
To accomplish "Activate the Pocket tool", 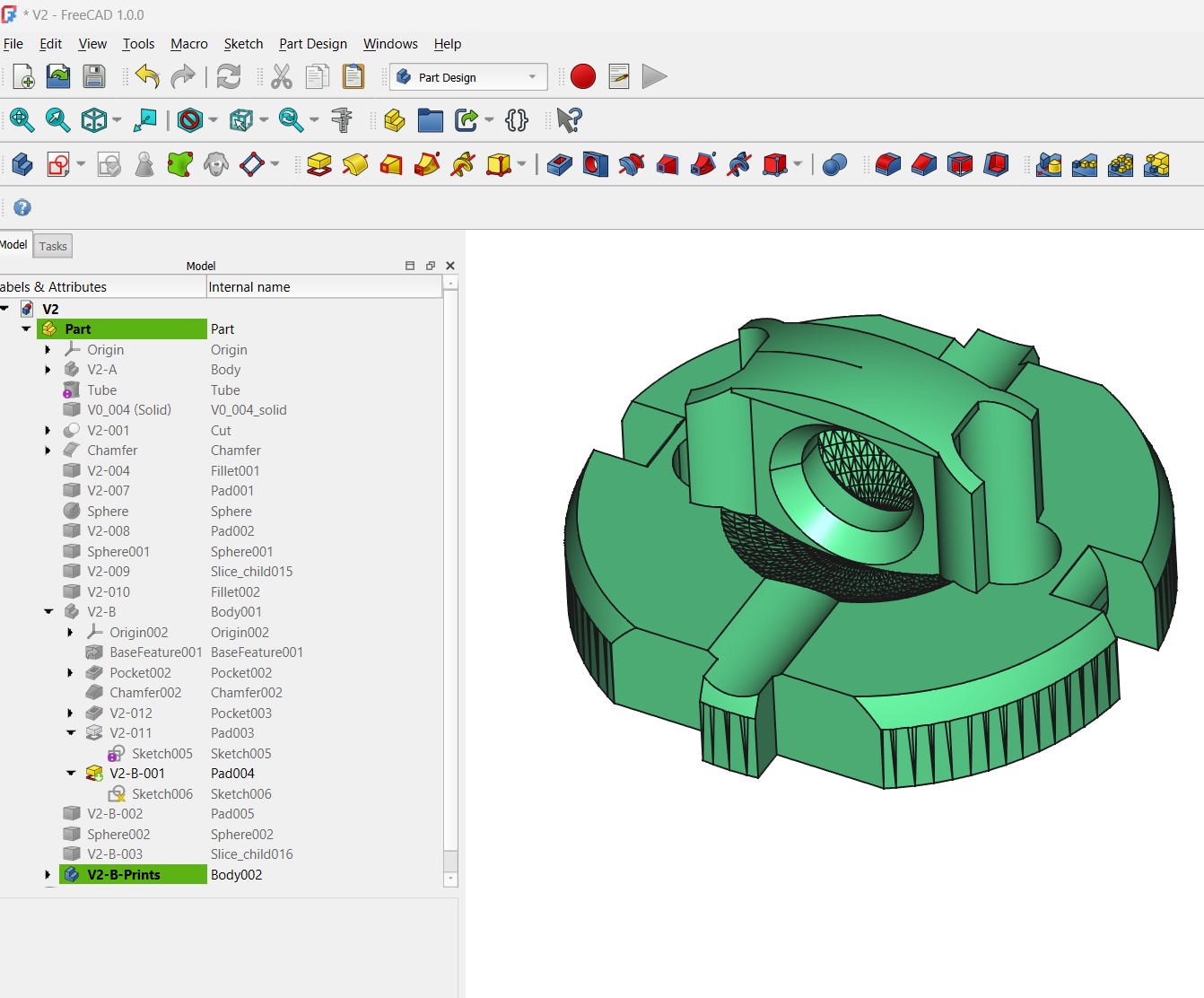I will (559, 165).
